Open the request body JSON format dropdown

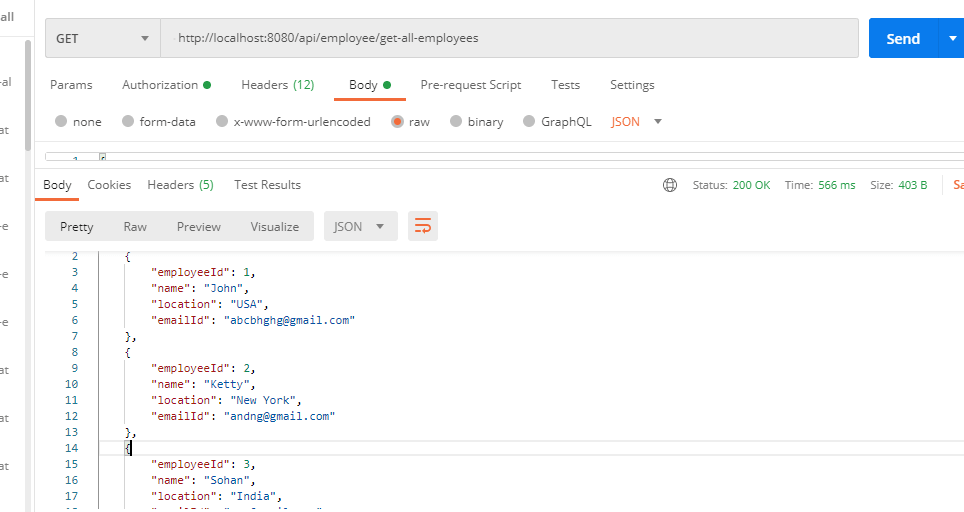tap(636, 122)
